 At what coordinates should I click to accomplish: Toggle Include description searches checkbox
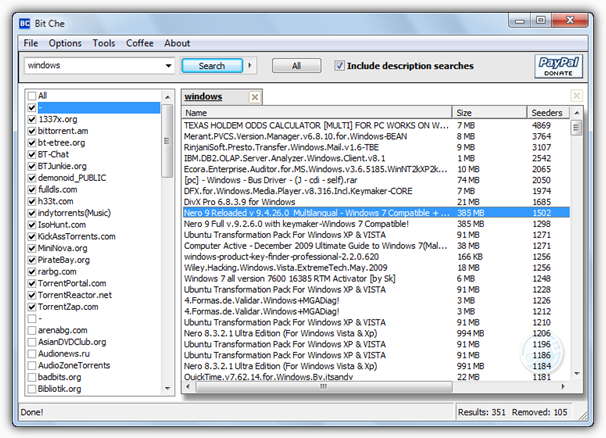339,66
